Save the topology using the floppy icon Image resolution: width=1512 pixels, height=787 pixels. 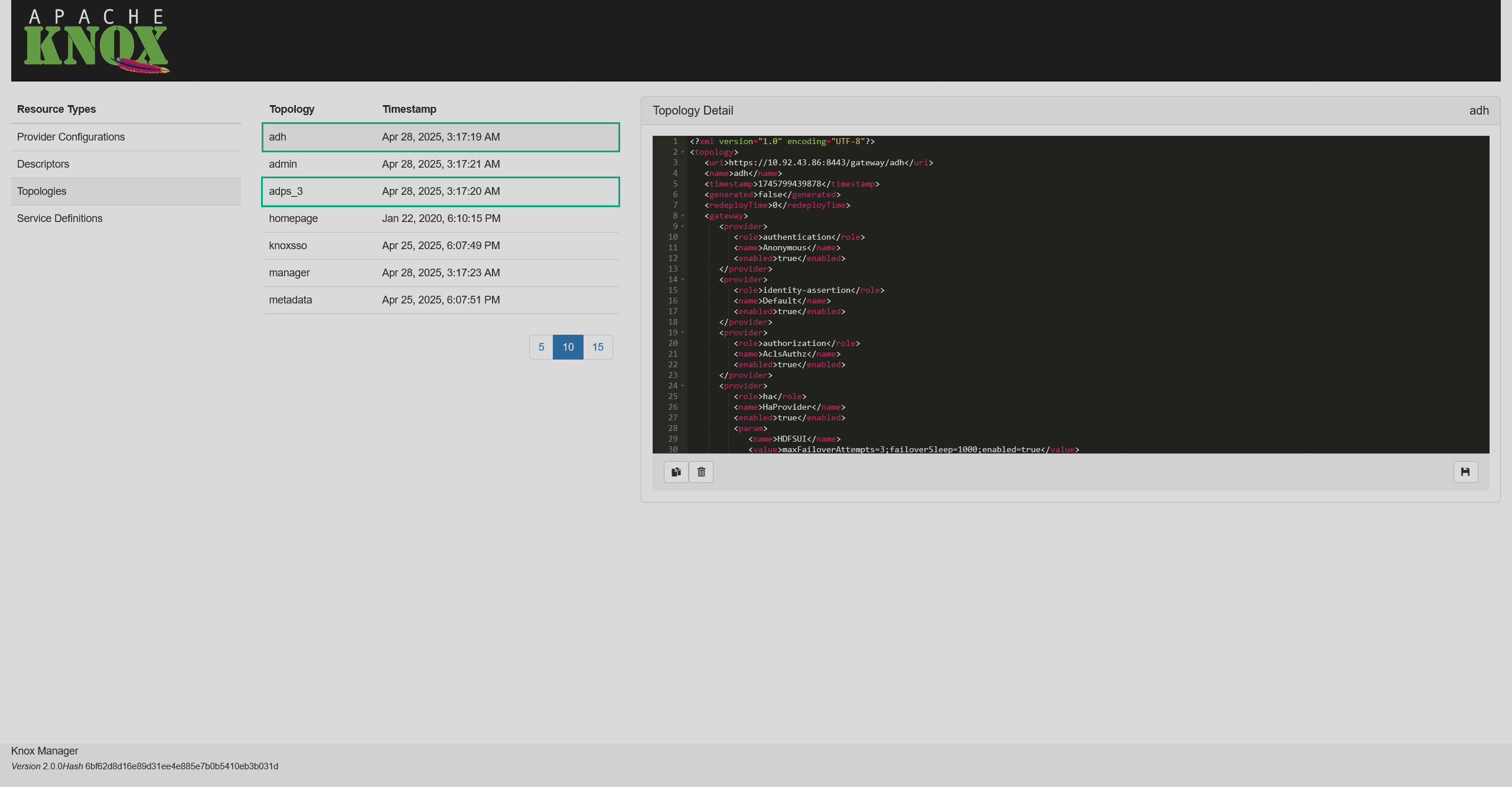1465,472
